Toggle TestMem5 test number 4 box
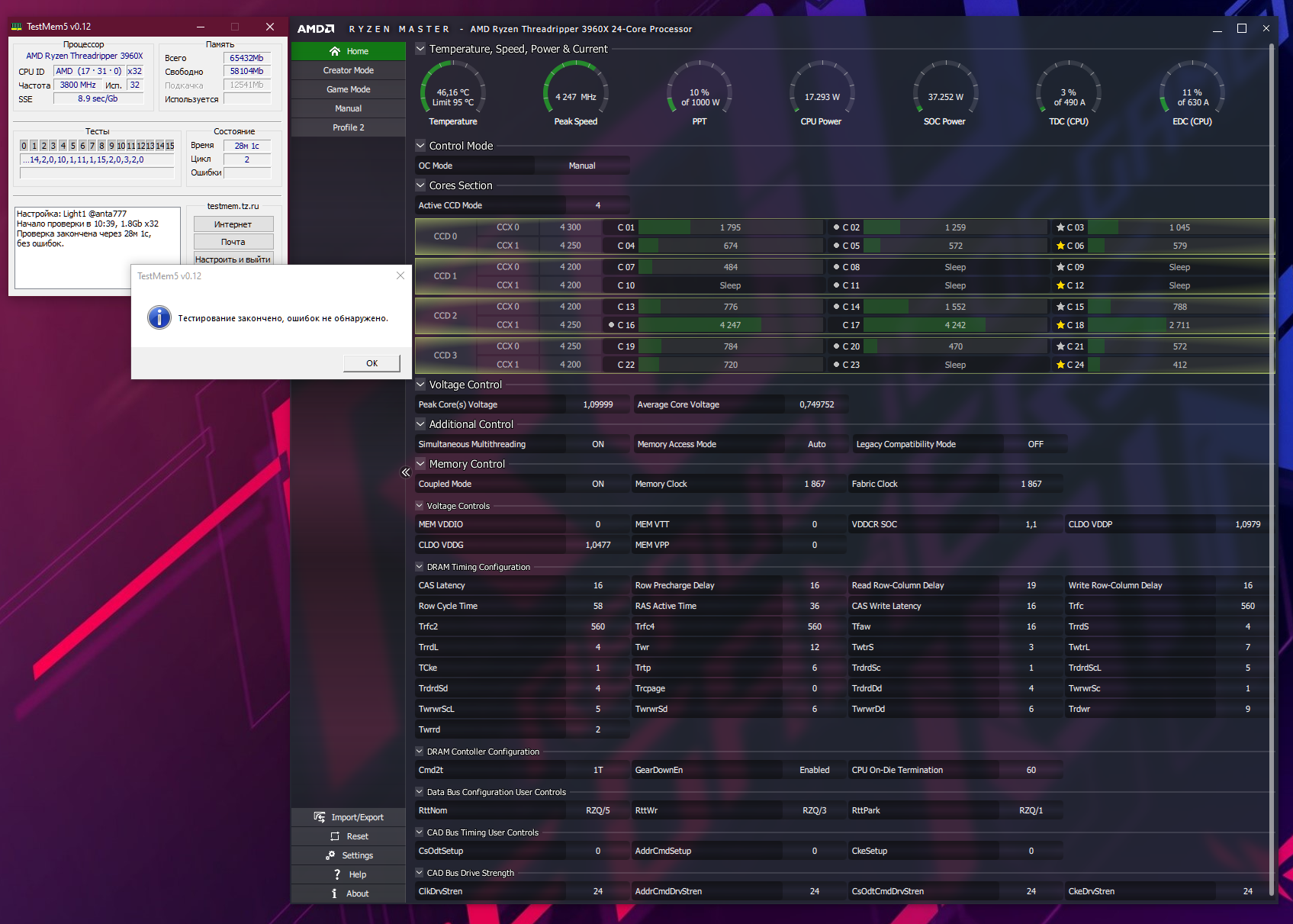1293x924 pixels. point(63,146)
